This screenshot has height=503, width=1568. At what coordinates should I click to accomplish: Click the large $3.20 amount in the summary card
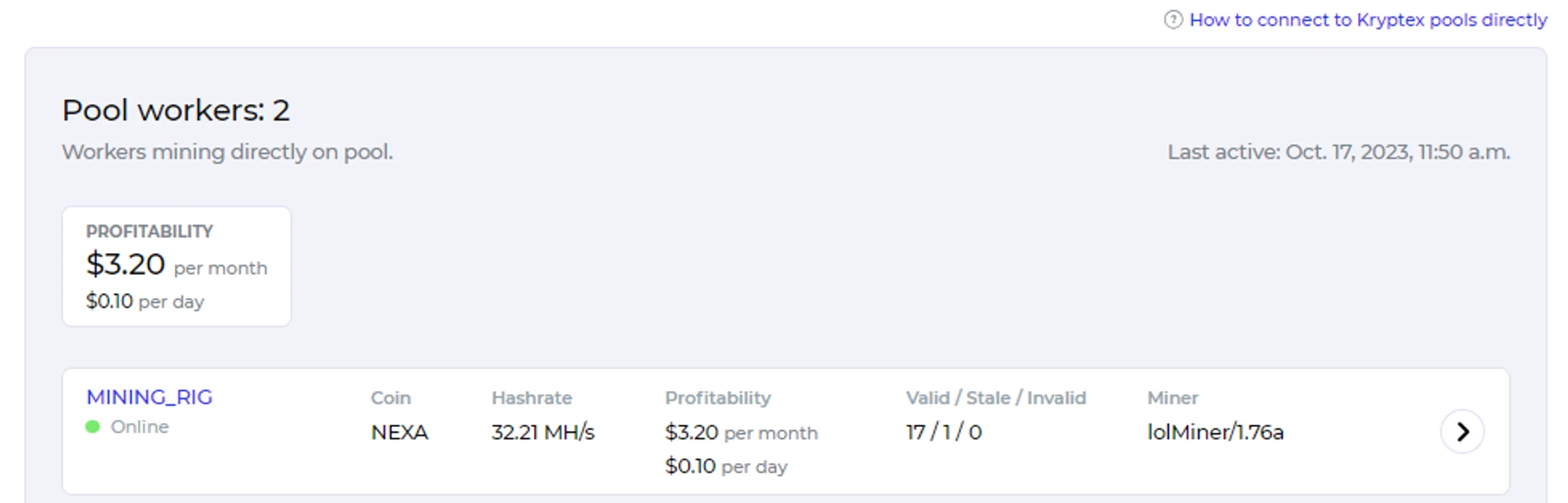pyautogui.click(x=125, y=265)
